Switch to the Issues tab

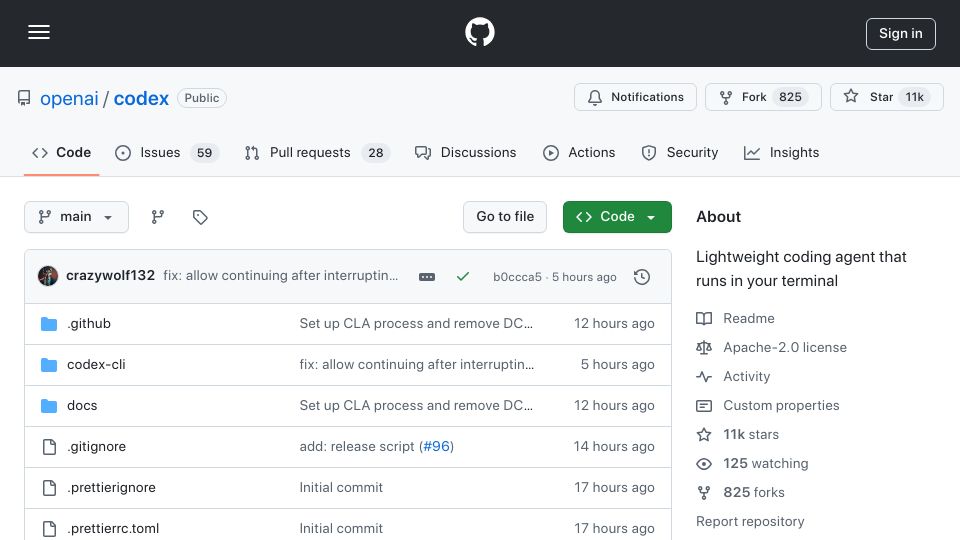tap(166, 152)
